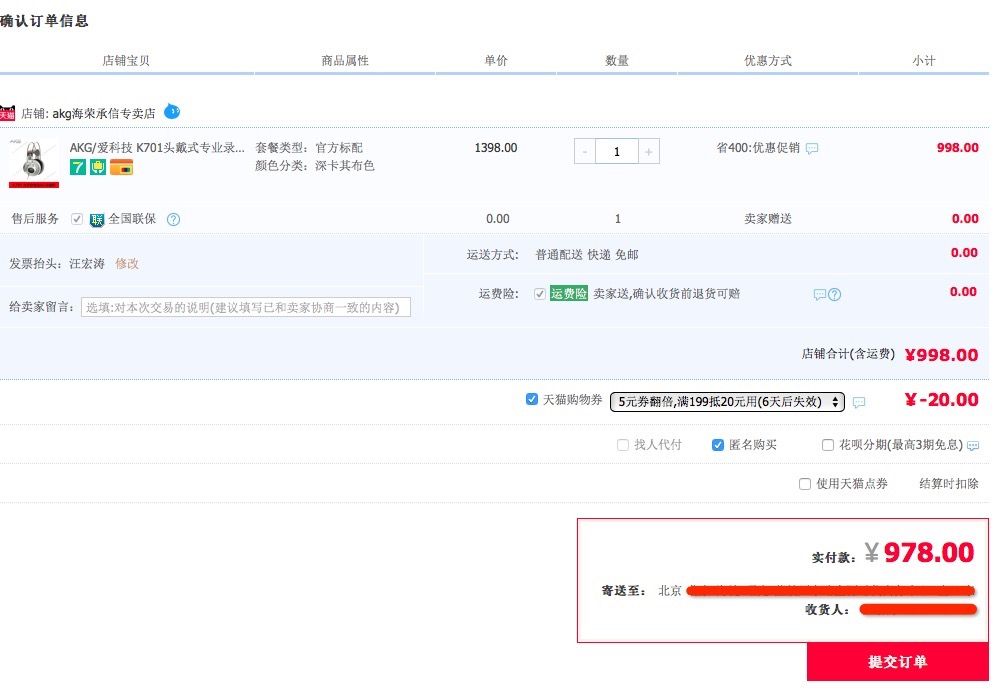
Task: Open the AKG K701 headphone product thumbnail
Action: (x=34, y=163)
